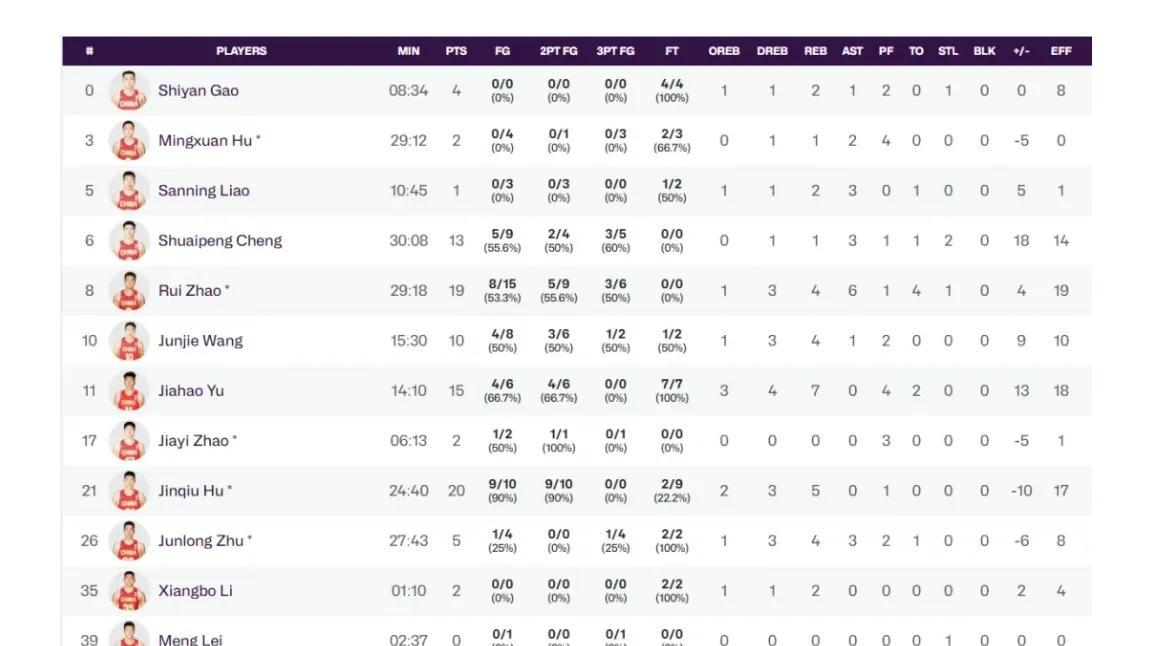Open Jiayi Zhao's player name link
The image size is (1152, 646).
(x=193, y=441)
